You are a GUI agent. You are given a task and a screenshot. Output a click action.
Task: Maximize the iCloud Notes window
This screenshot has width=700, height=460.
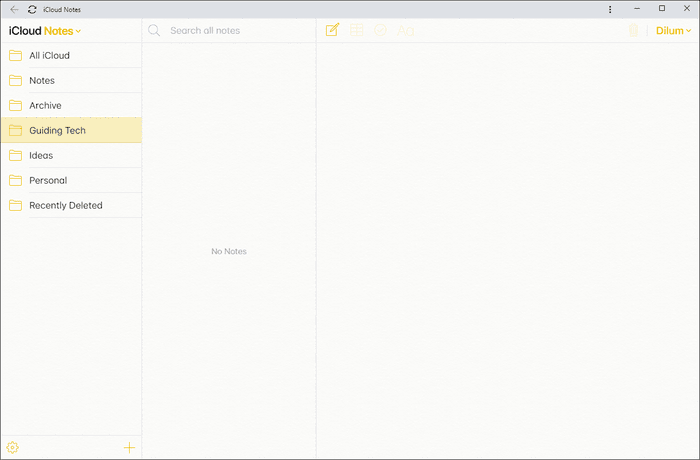coord(662,8)
